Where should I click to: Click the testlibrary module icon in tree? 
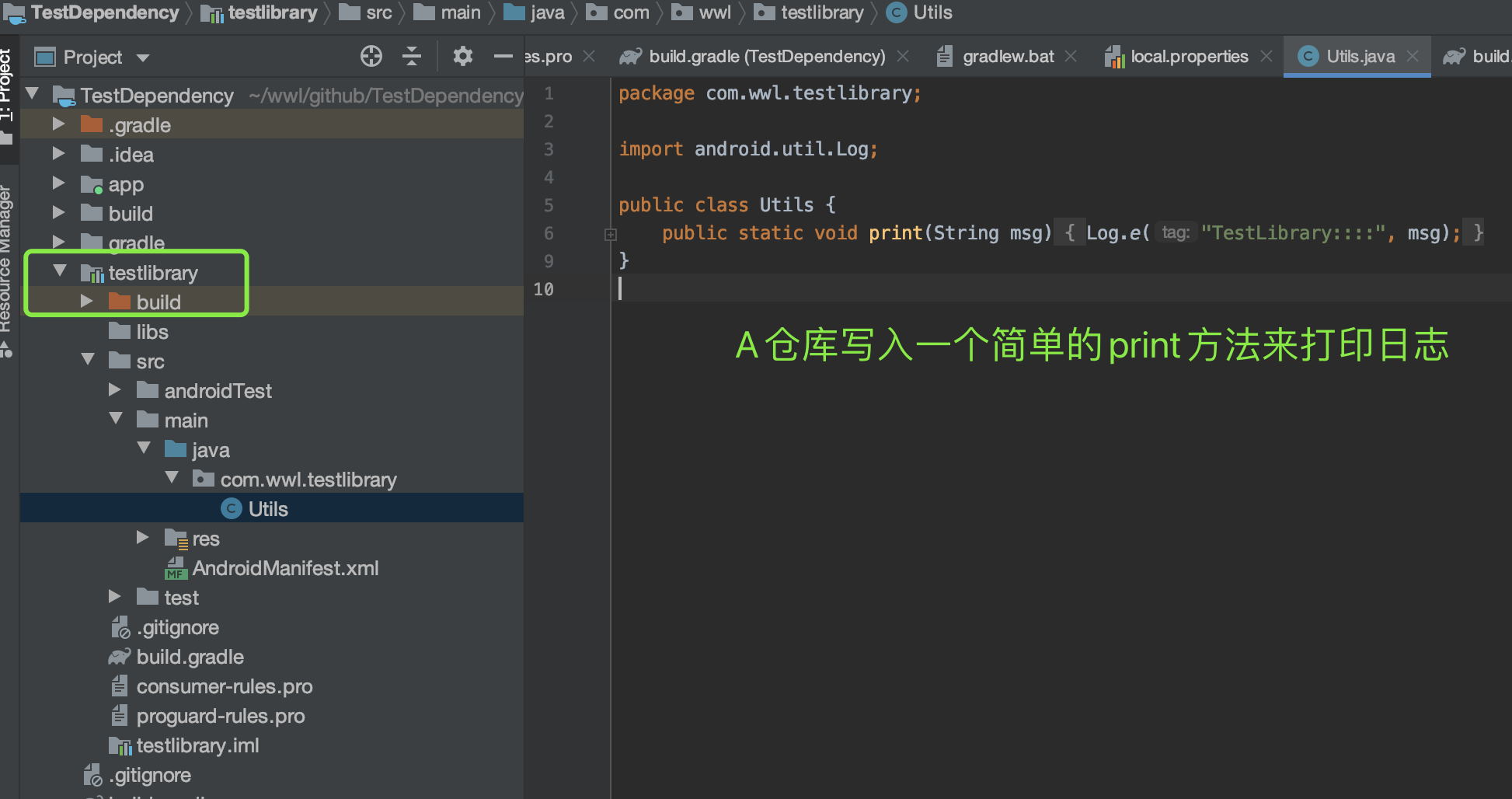[x=92, y=273]
